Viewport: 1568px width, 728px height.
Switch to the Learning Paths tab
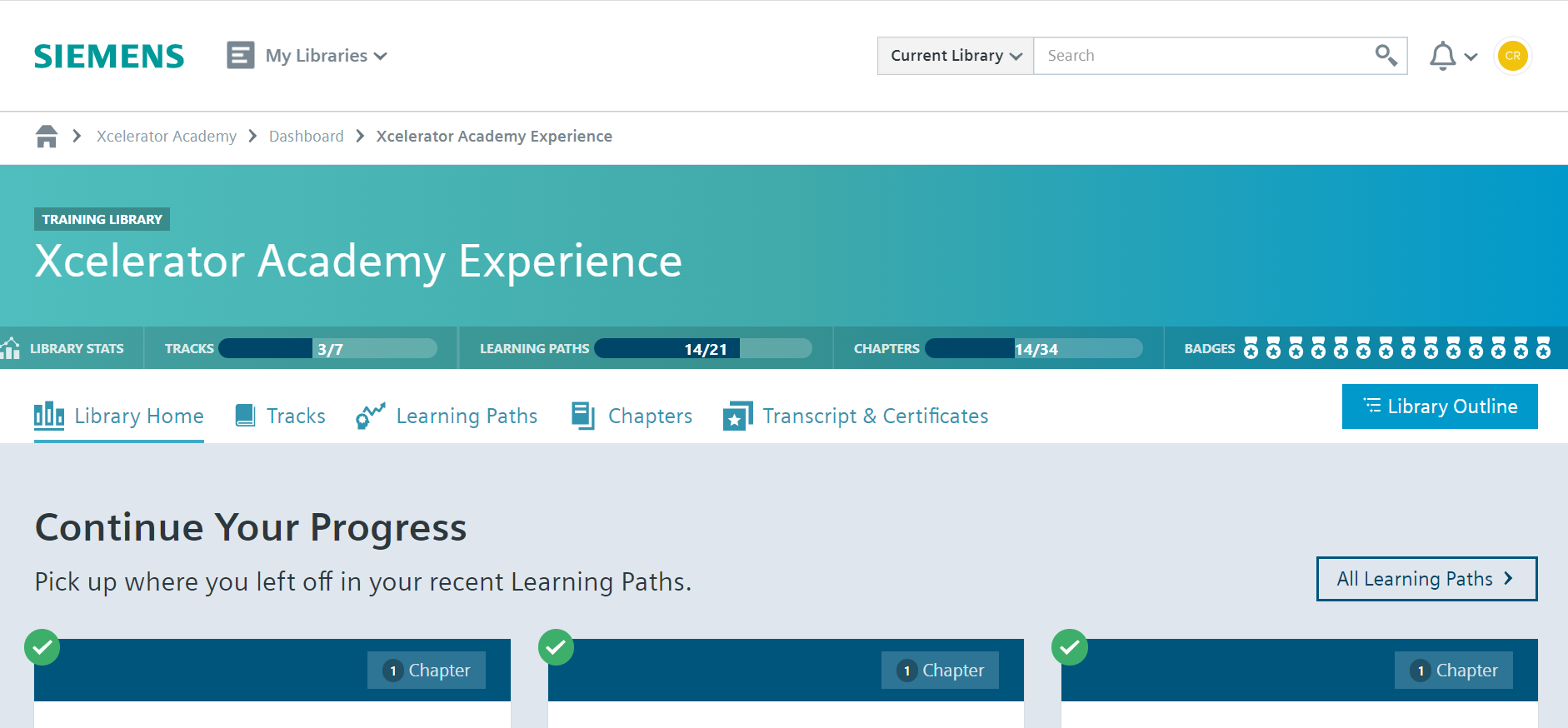(447, 416)
